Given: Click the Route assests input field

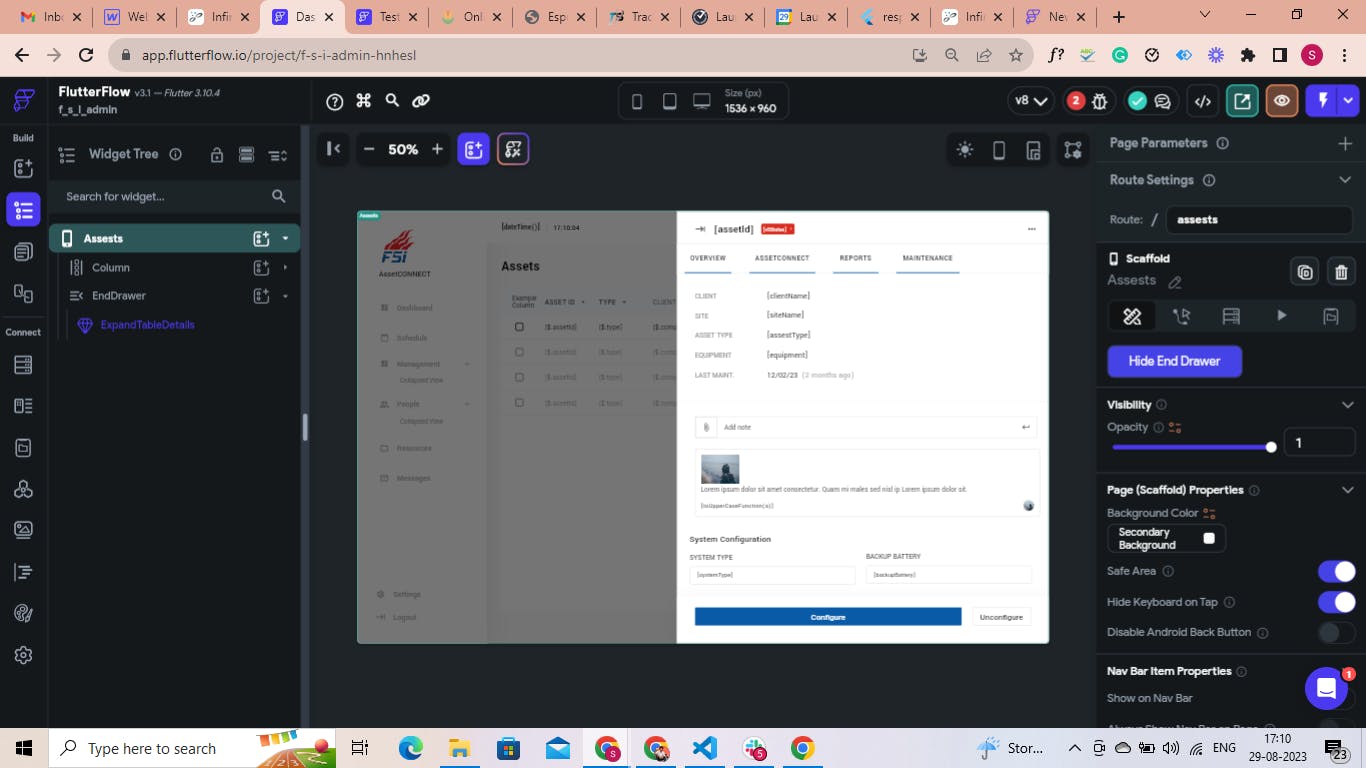Looking at the screenshot, I should [x=1259, y=219].
